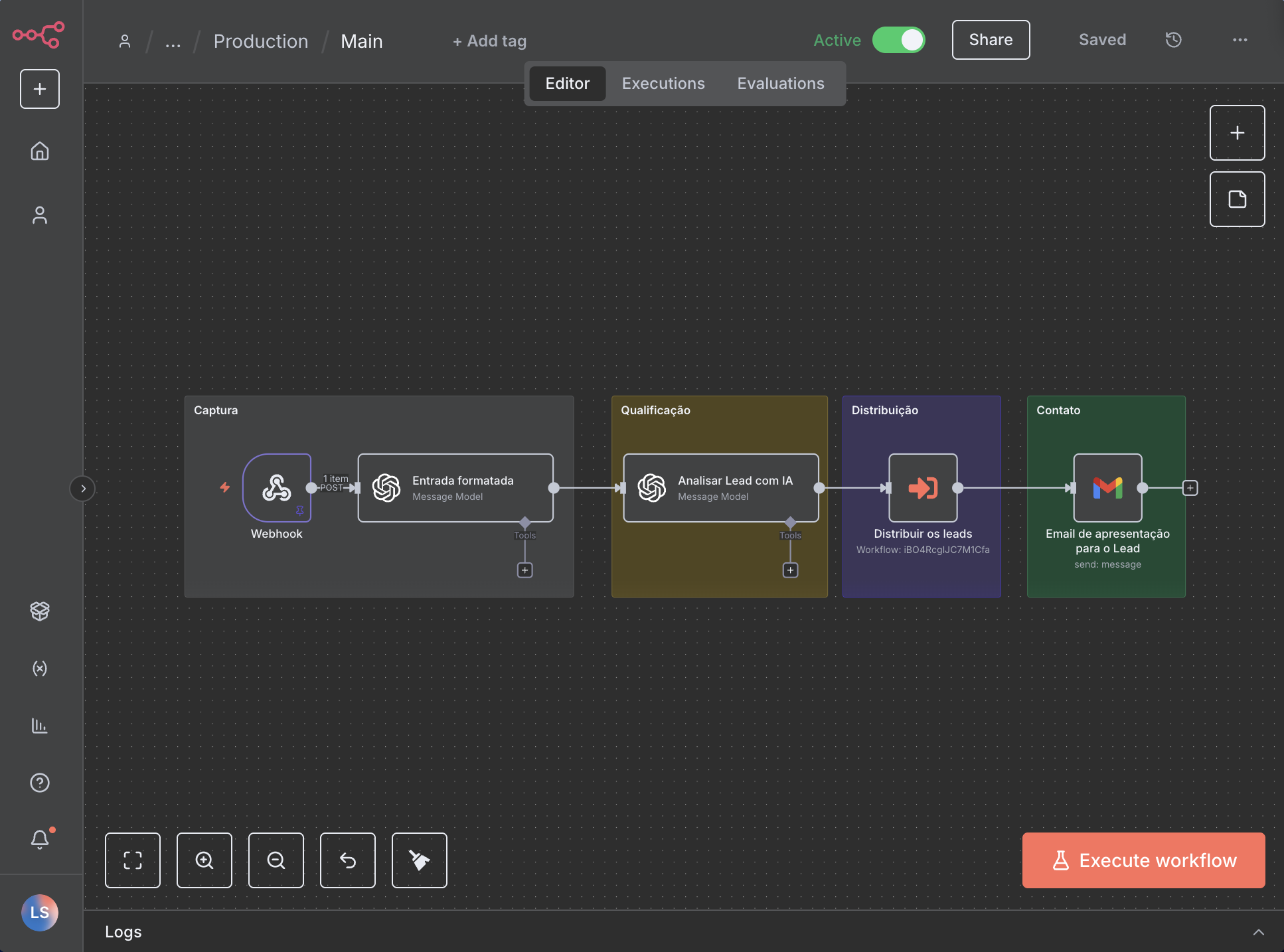Tidy up workflow with broom icon
Viewport: 1284px width, 952px height.
[x=420, y=860]
